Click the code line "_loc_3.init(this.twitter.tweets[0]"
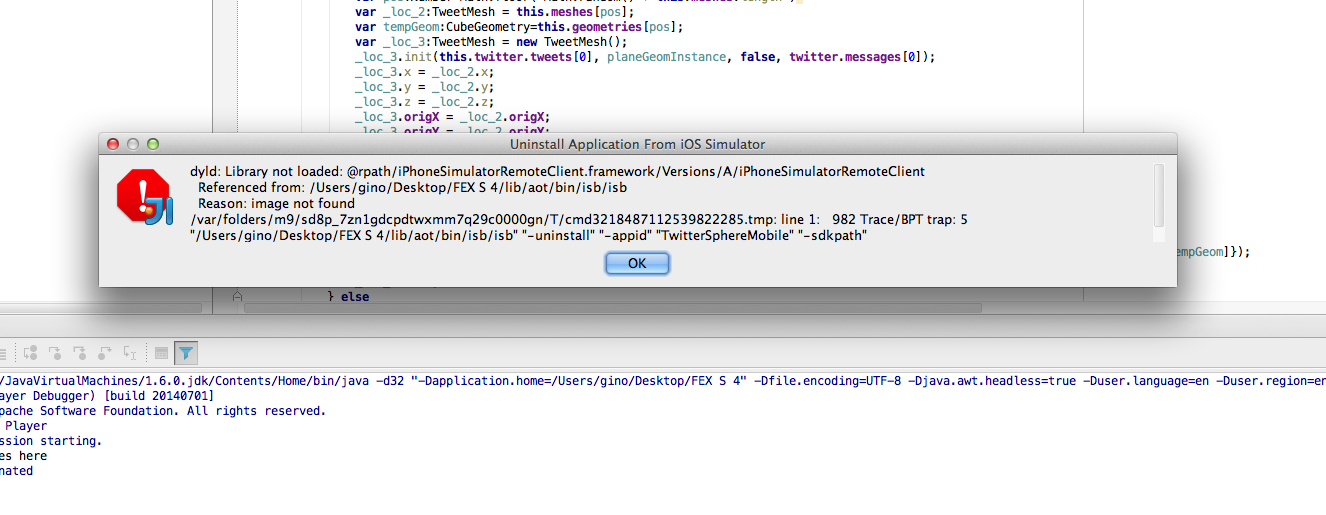Viewport: 1326px width, 515px height. click(644, 57)
